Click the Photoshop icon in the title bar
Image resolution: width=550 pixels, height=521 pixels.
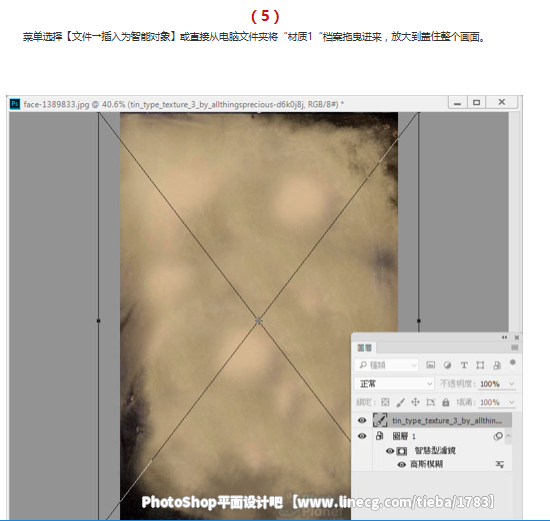tap(15, 104)
